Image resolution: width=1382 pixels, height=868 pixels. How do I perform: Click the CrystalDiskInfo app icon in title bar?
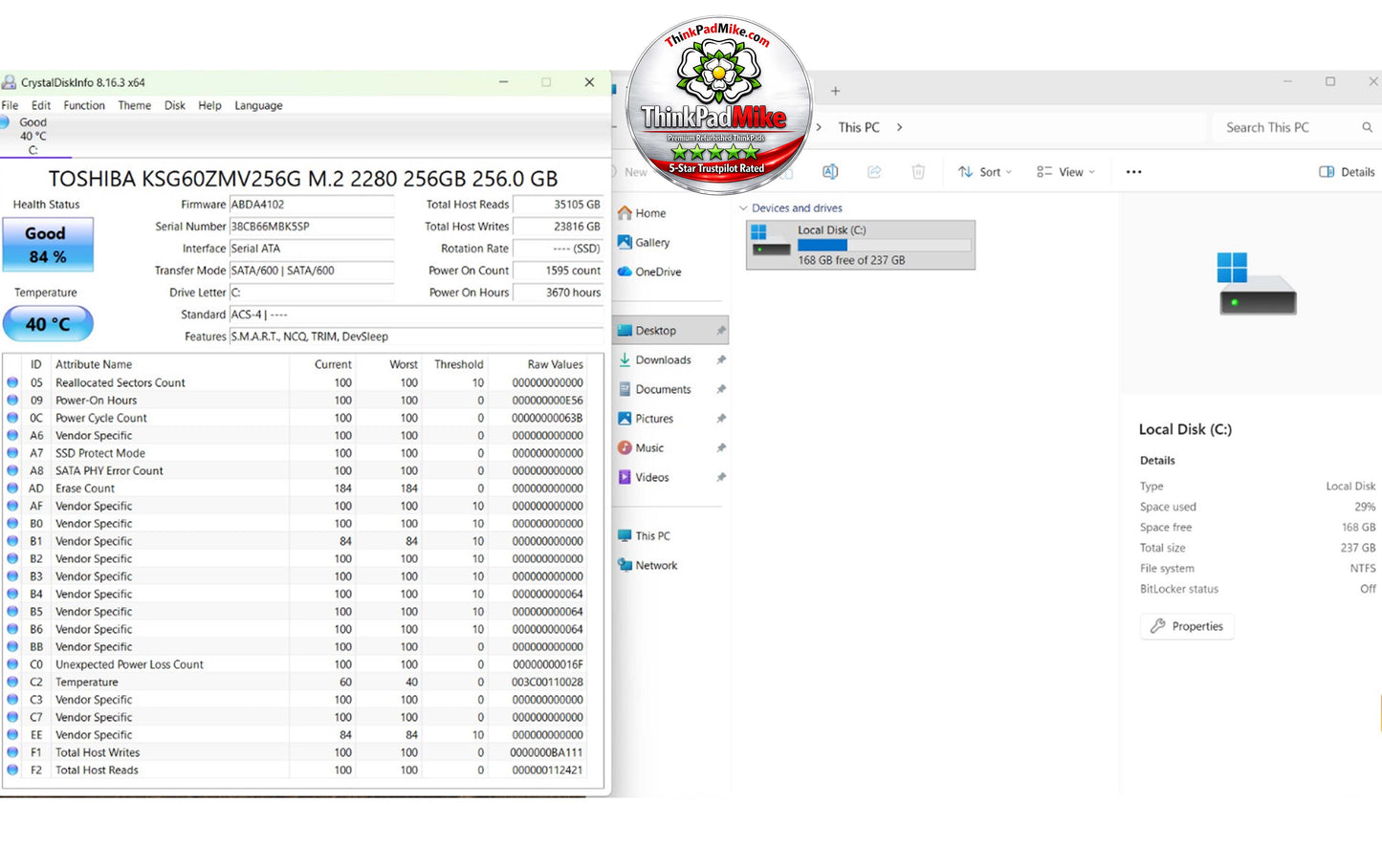click(9, 82)
